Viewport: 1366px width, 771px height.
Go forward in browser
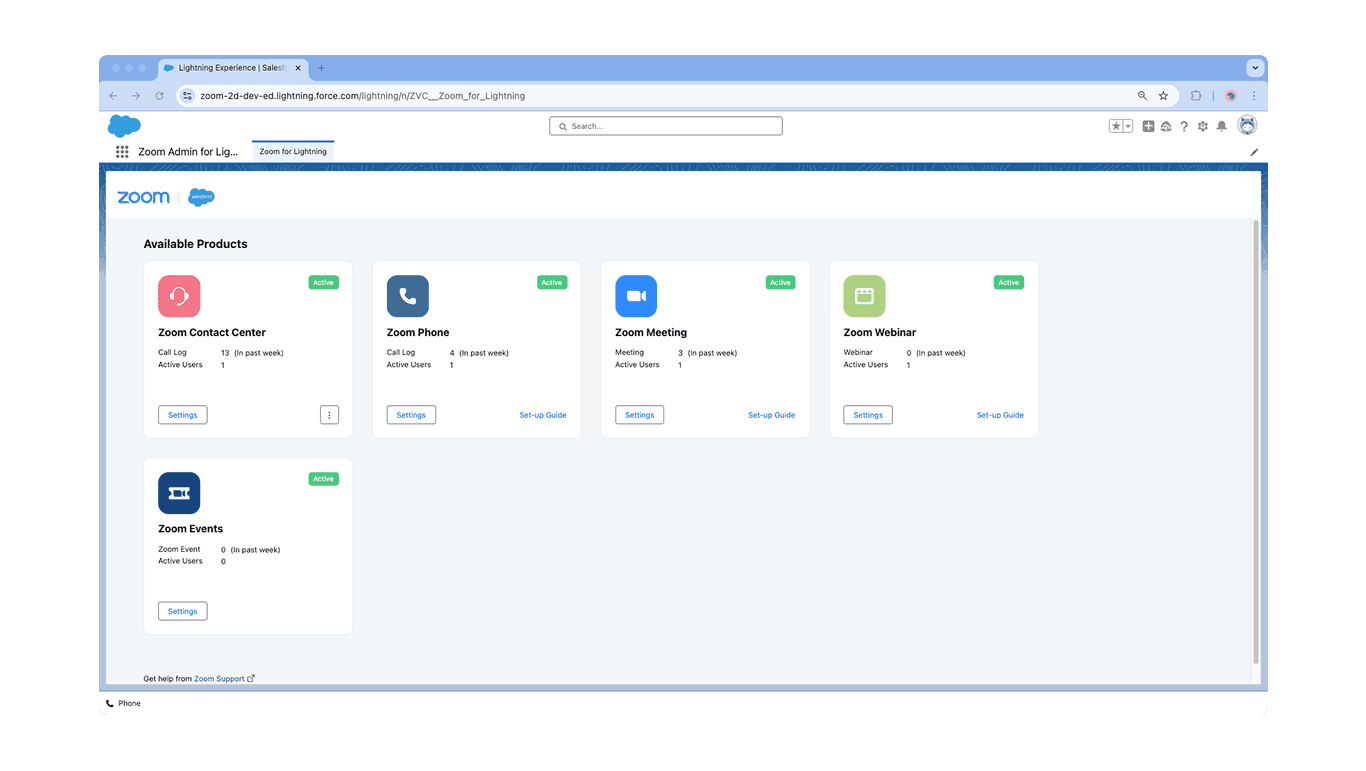(136, 96)
